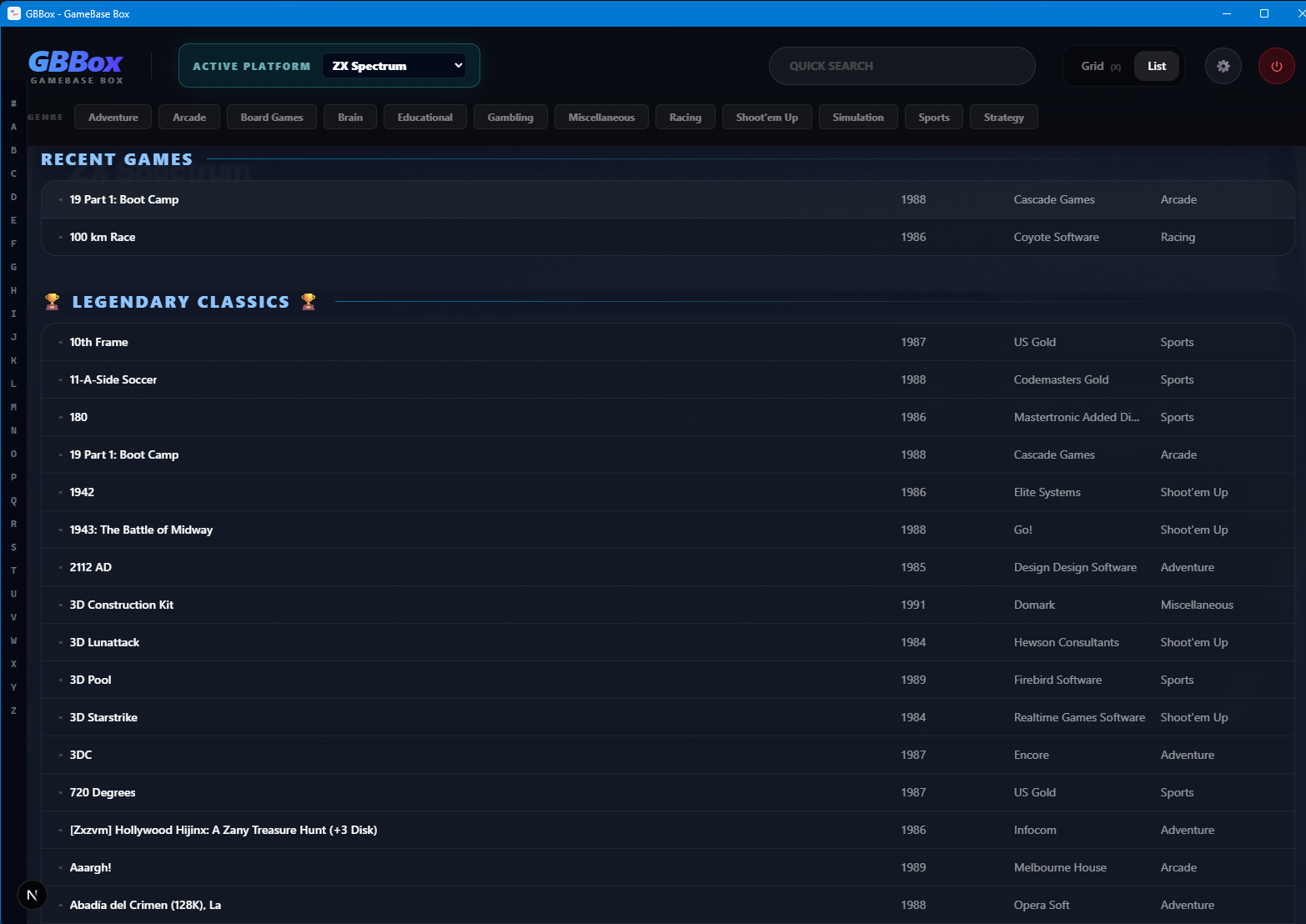The height and width of the screenshot is (924, 1306).
Task: Select Abadía del Crimen (128K), La
Action: pyautogui.click(x=667, y=905)
